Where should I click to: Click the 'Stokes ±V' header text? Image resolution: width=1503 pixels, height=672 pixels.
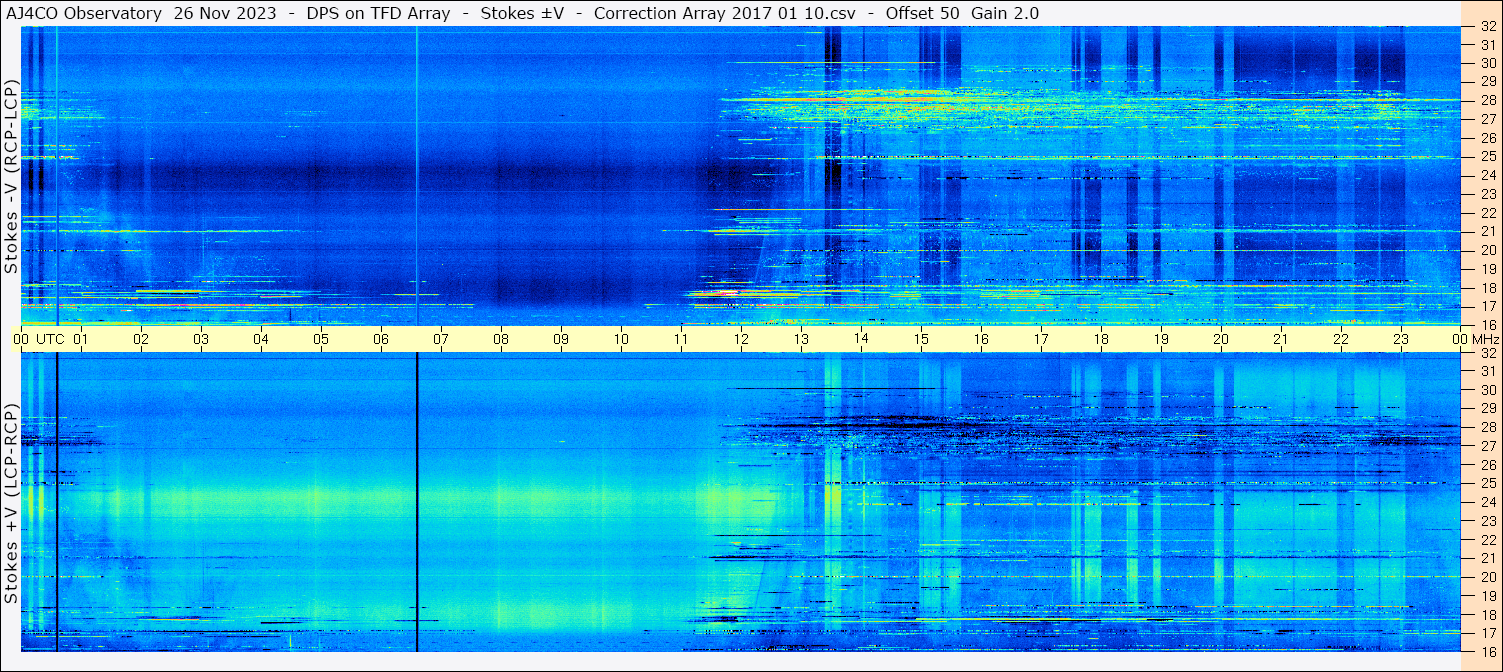pos(520,14)
